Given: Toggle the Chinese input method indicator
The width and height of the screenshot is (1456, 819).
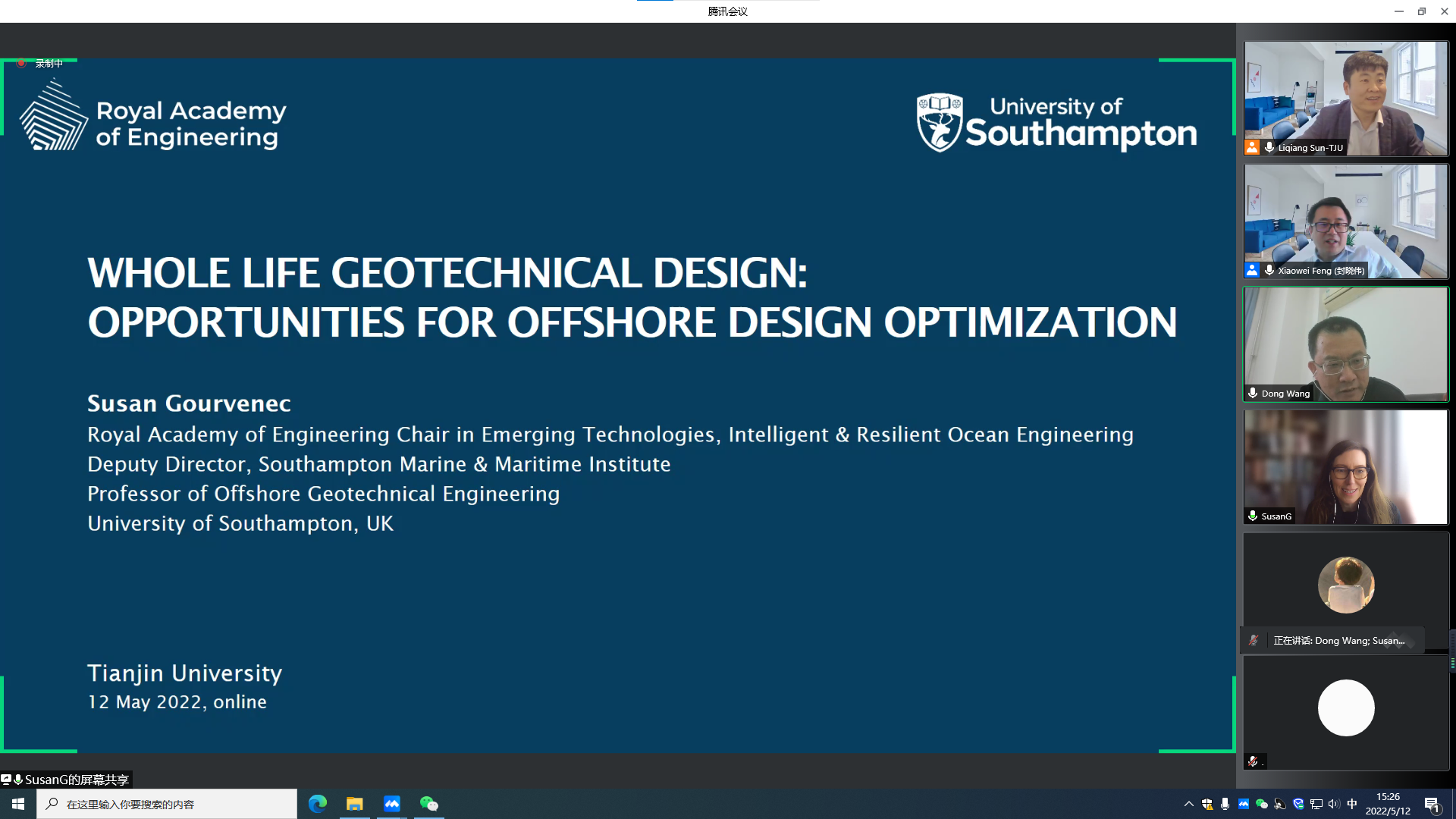Looking at the screenshot, I should tap(1352, 804).
